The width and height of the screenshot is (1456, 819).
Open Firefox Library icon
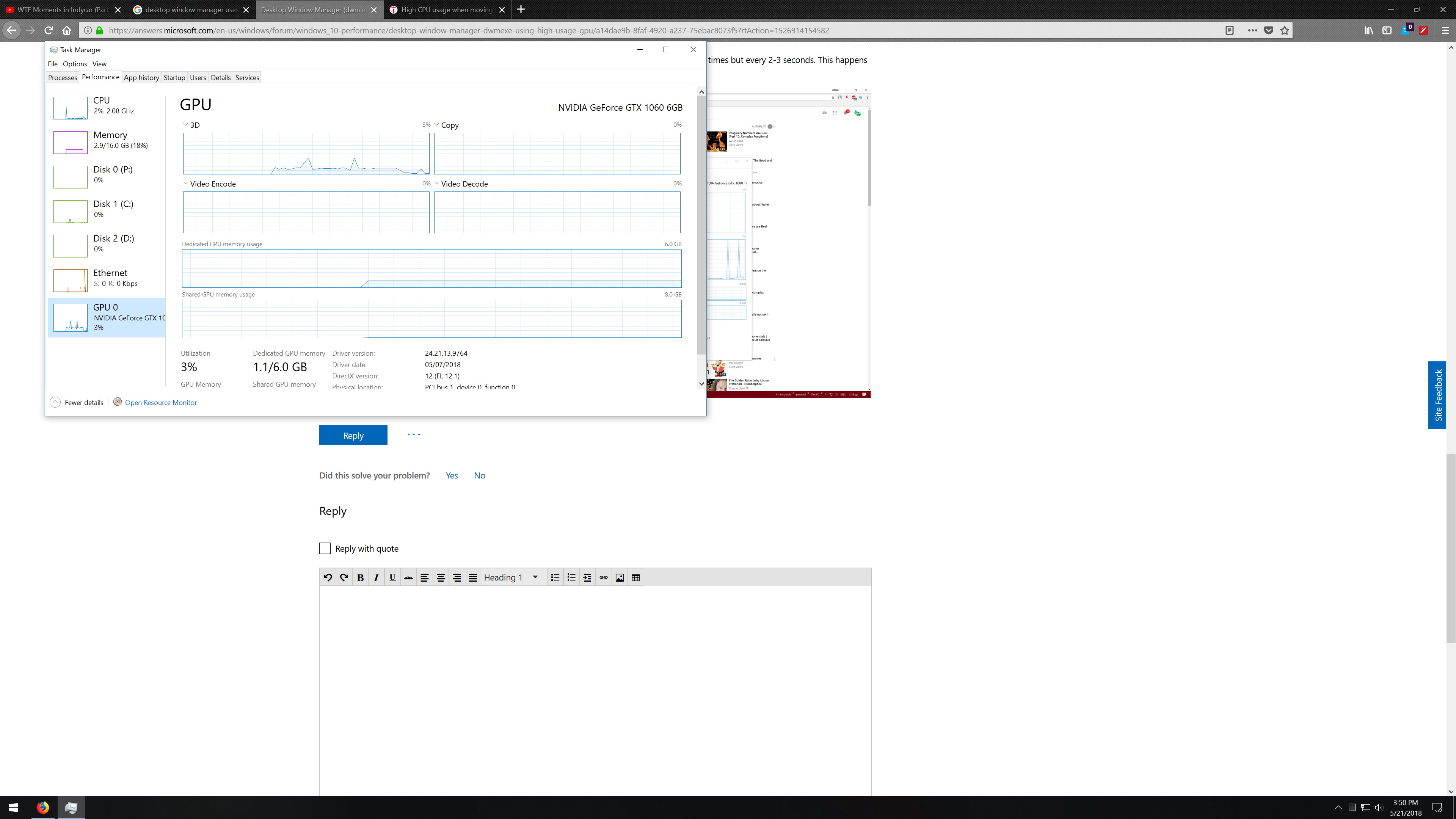[1368, 30]
